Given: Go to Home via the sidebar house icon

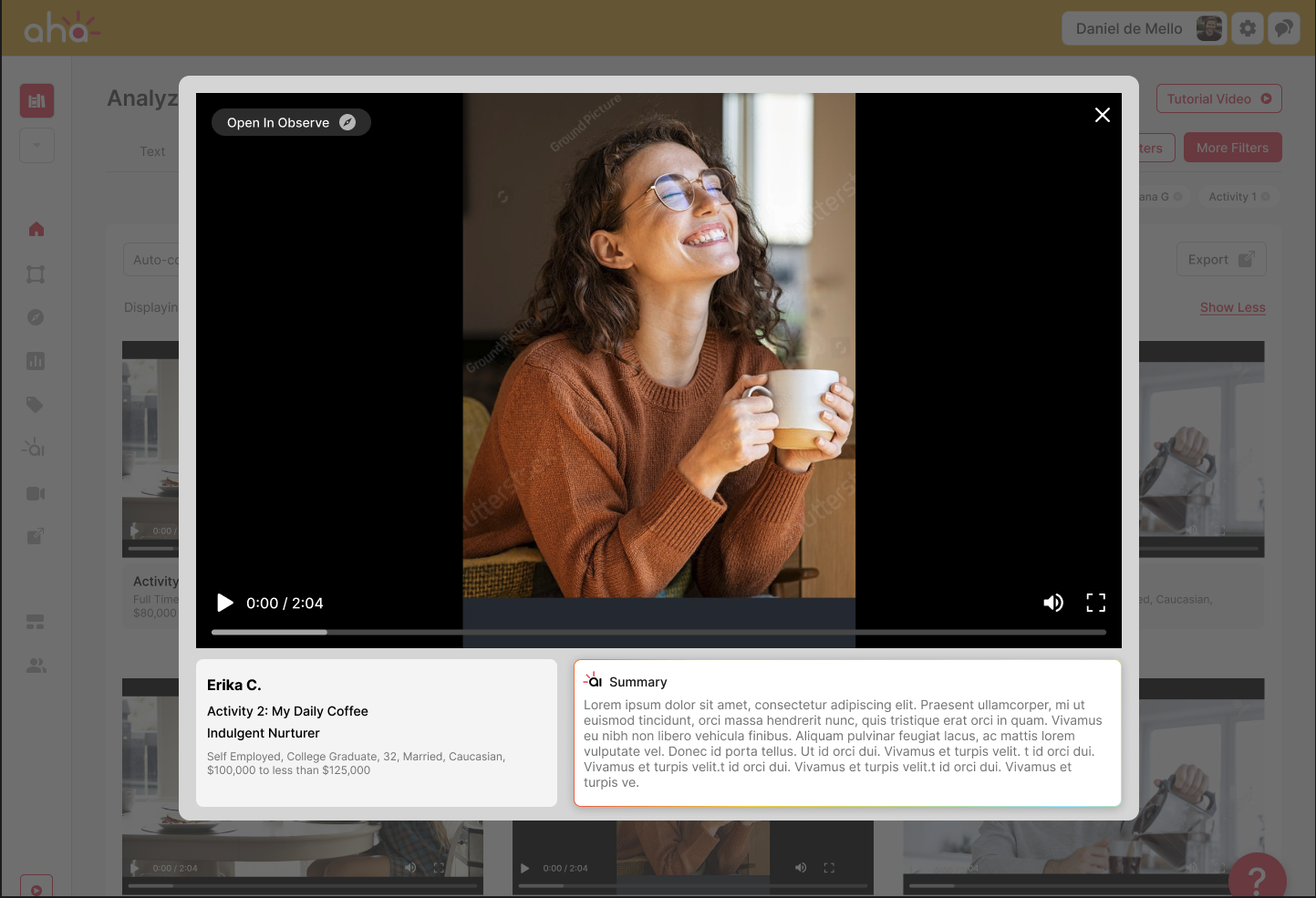Looking at the screenshot, I should tap(36, 229).
